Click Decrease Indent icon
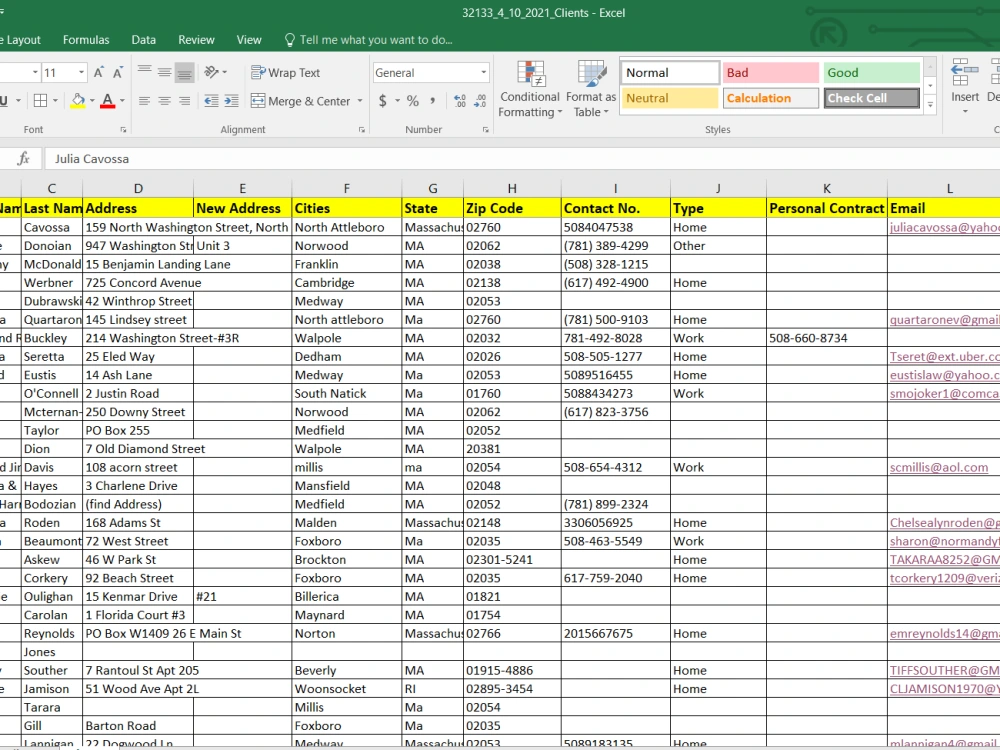This screenshot has width=1000, height=750. 211,101
